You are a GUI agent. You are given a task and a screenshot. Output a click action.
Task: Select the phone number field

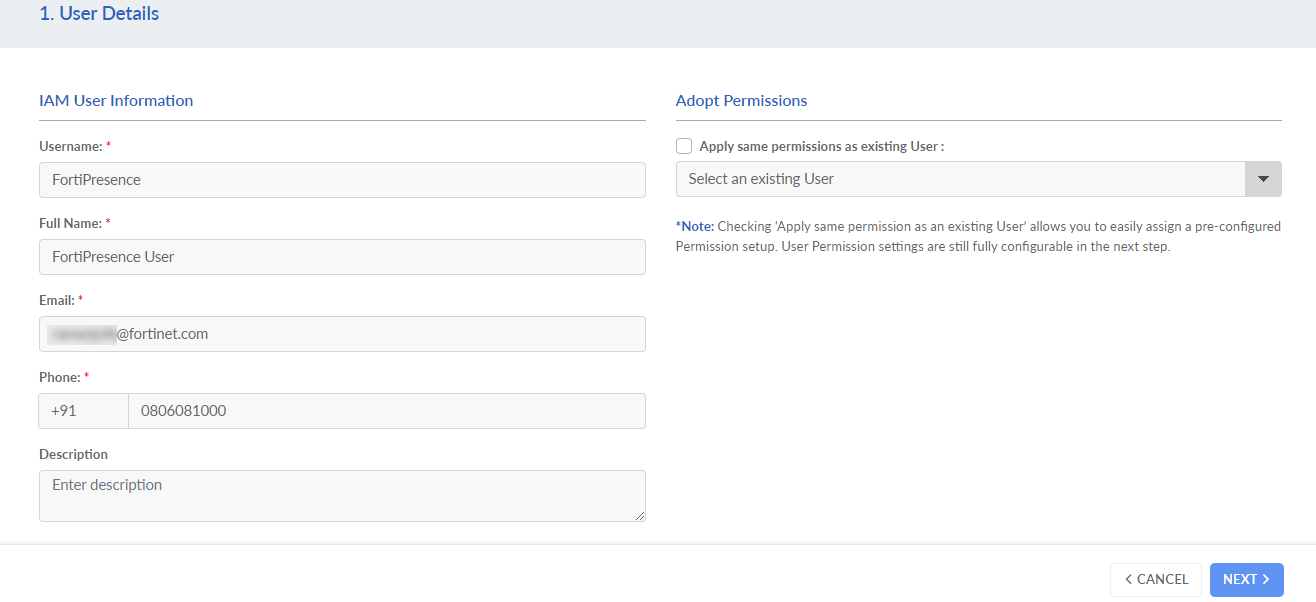click(386, 411)
